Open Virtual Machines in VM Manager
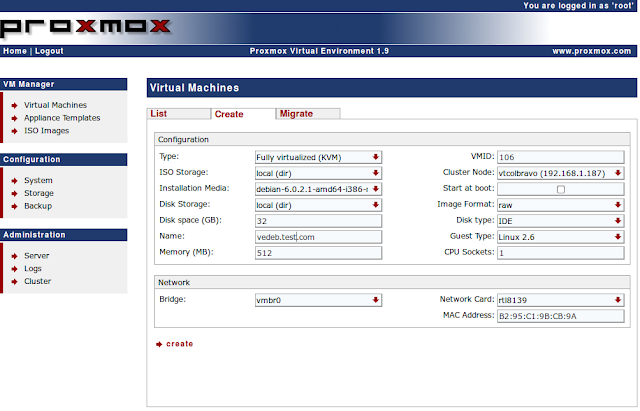This screenshot has height=411, width=640. (x=56, y=105)
